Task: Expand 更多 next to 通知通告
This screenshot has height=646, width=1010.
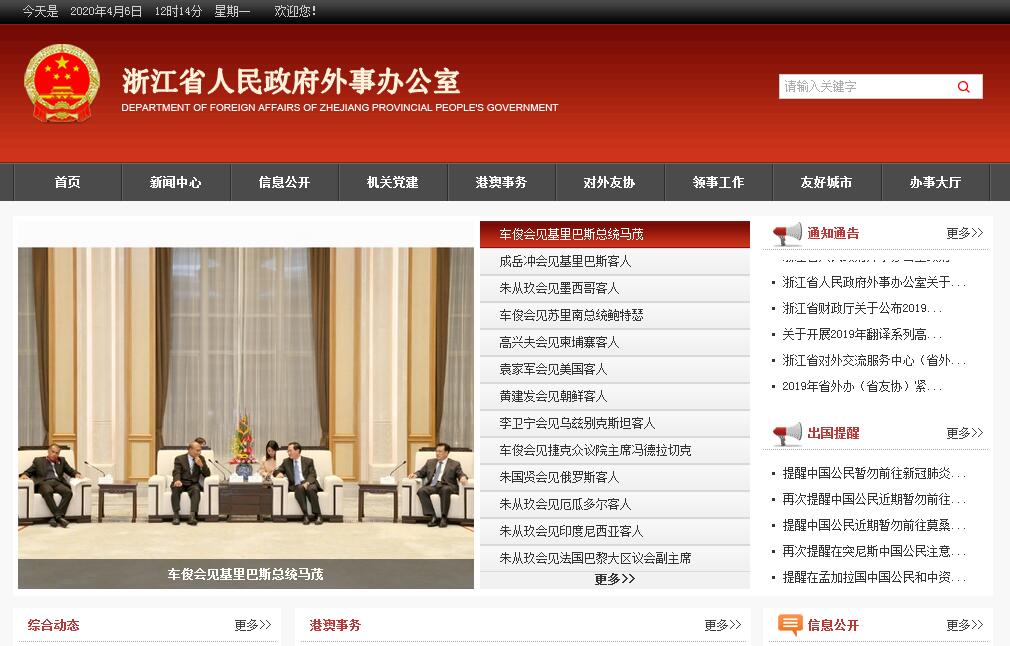Action: click(964, 233)
